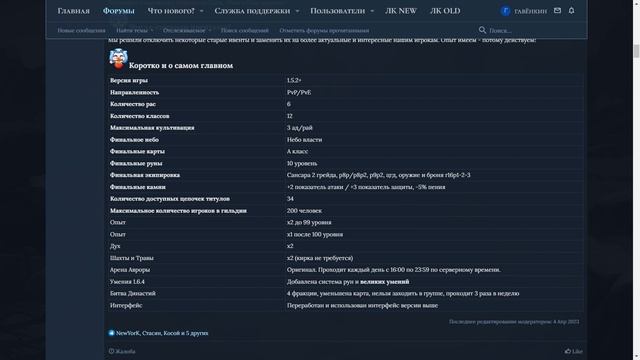Expand the Что нового? dropdown arrow

201,11
